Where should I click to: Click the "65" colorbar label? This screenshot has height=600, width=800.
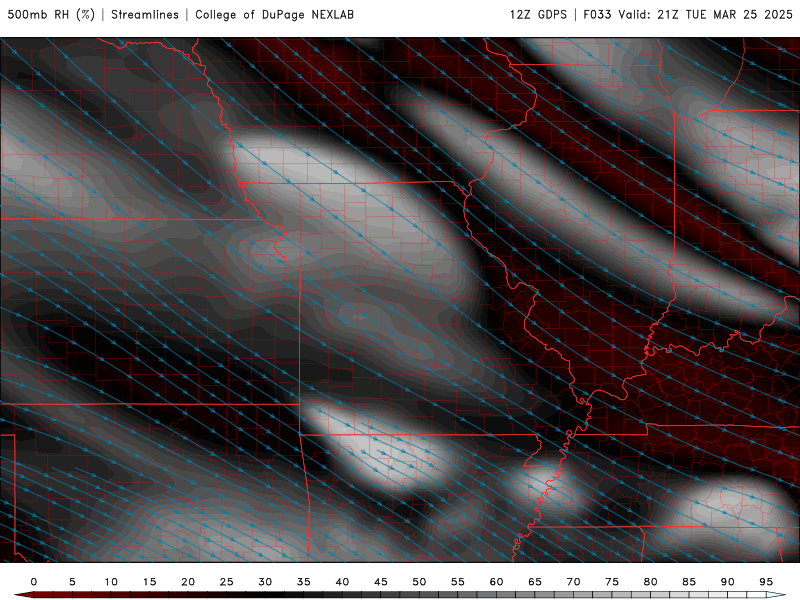click(535, 582)
